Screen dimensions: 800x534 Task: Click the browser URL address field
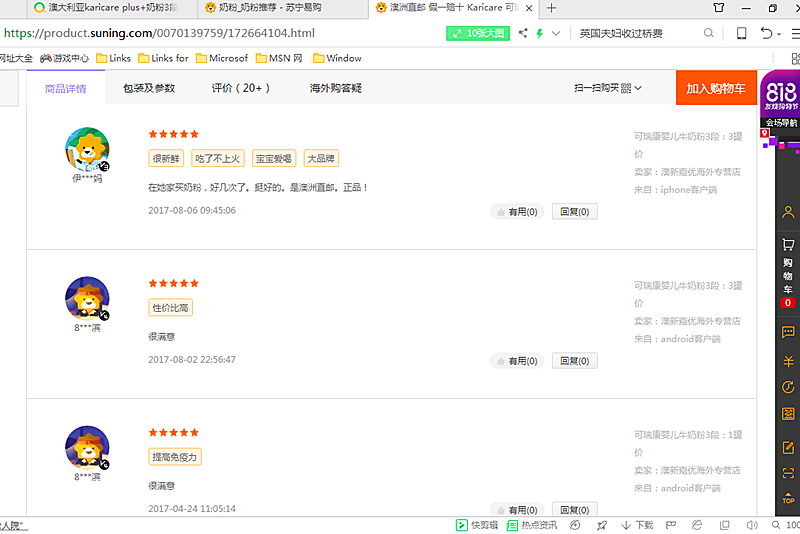[220, 33]
